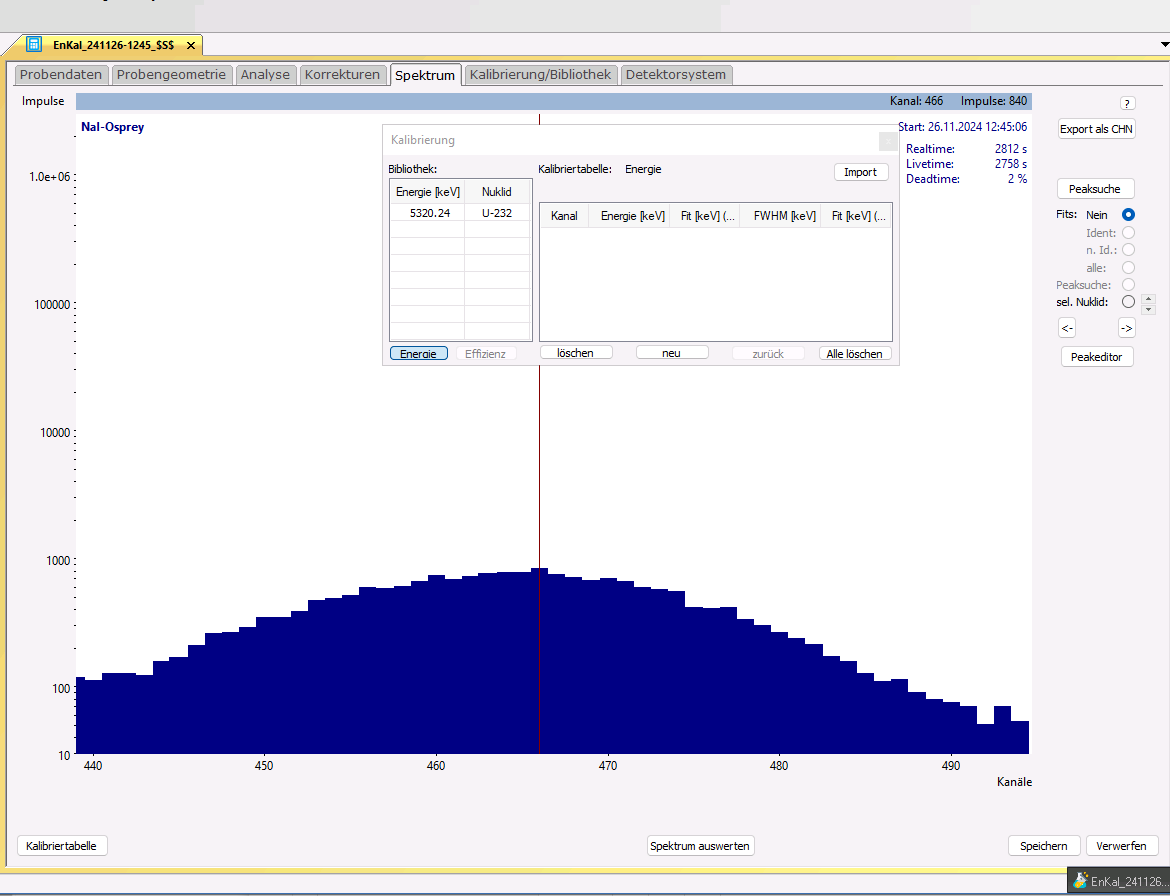Switch to the Probendaten tab
The image size is (1170, 896).
(61, 75)
